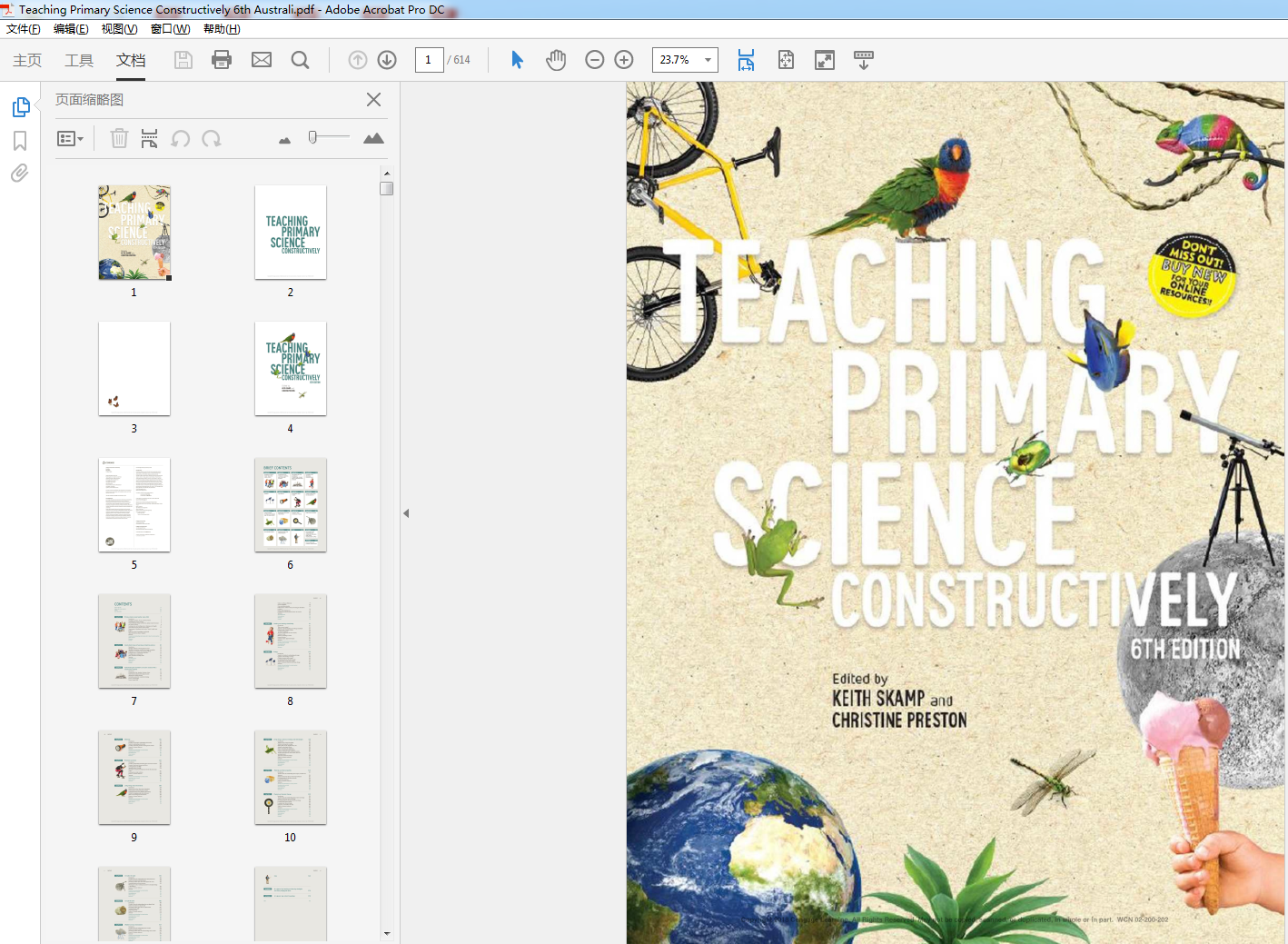Open page thumbnails sidebar icon
The width and height of the screenshot is (1288, 944).
(x=21, y=107)
